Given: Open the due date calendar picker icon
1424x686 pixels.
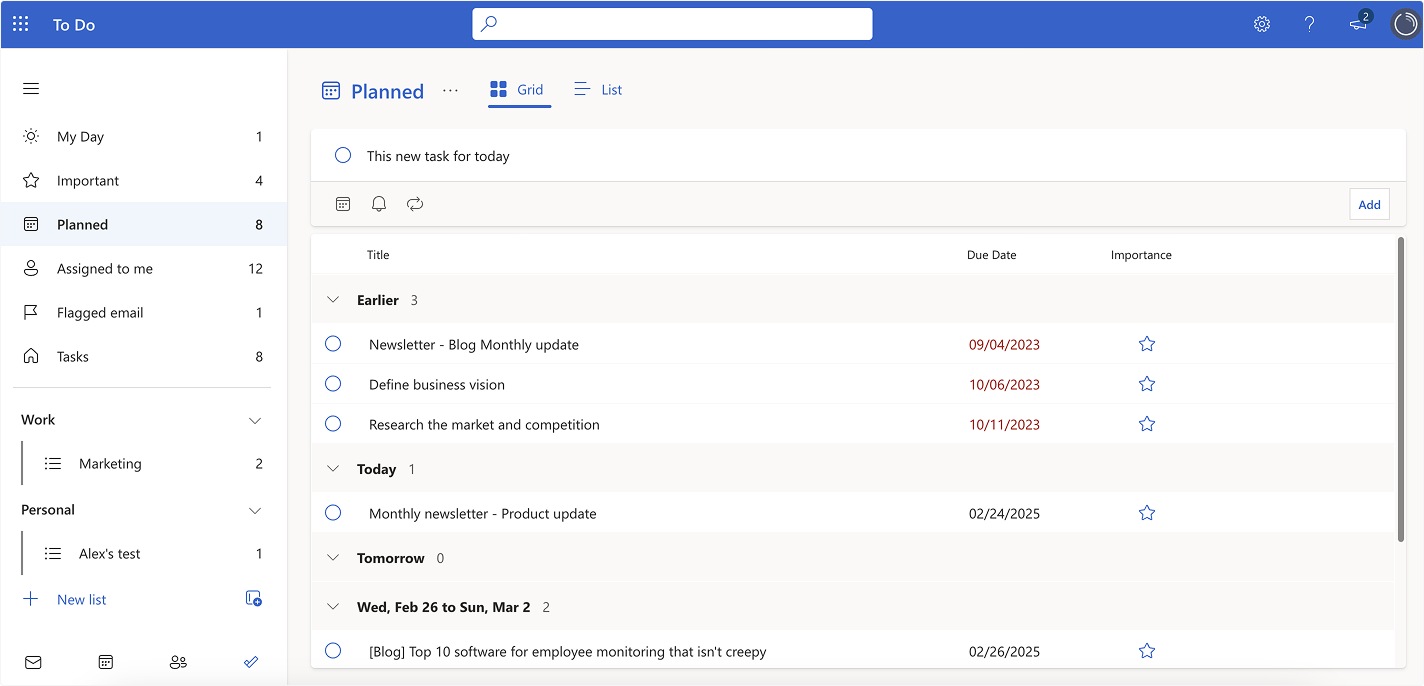Looking at the screenshot, I should pos(342,203).
